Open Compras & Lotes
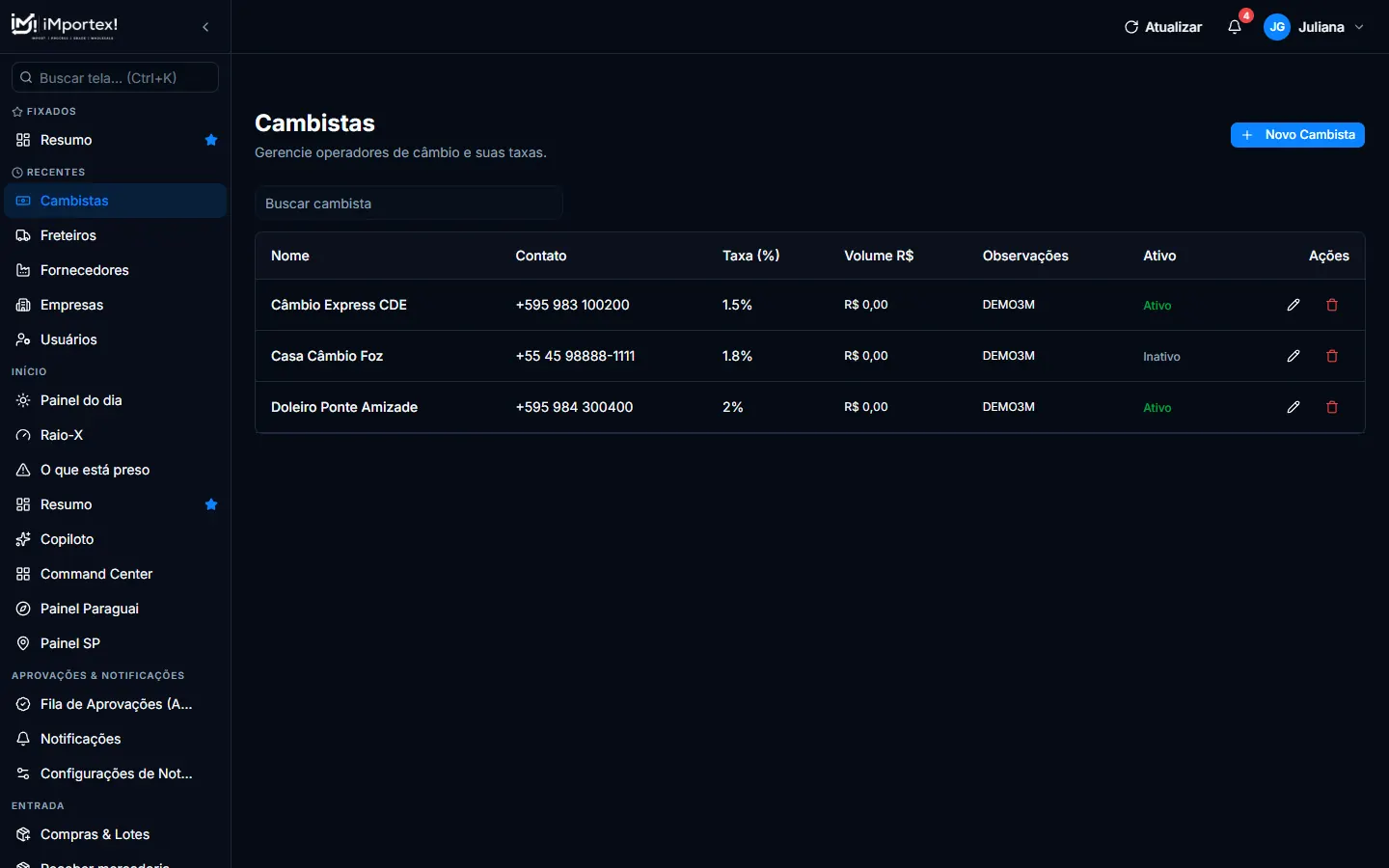The height and width of the screenshot is (868, 1389). [x=116, y=834]
